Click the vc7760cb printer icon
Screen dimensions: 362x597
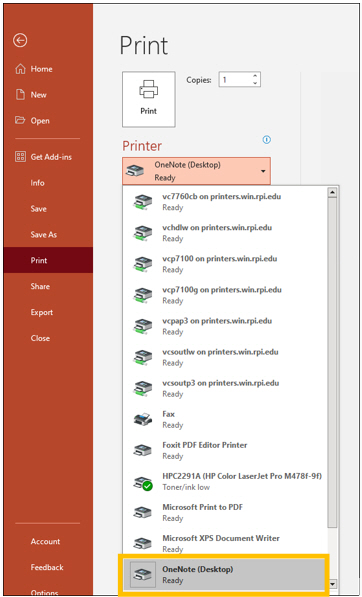[143, 201]
